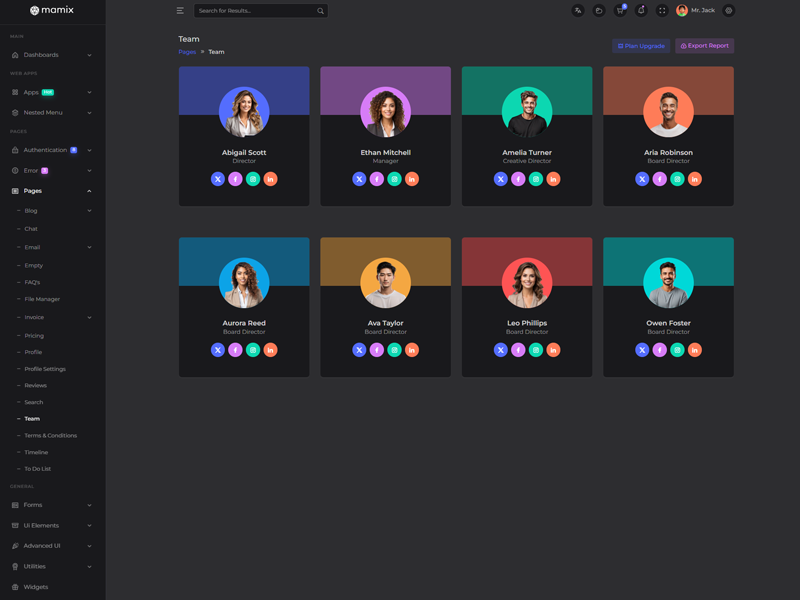Open the Mr. Jack profile dropdown
800x600 pixels.
click(696, 11)
